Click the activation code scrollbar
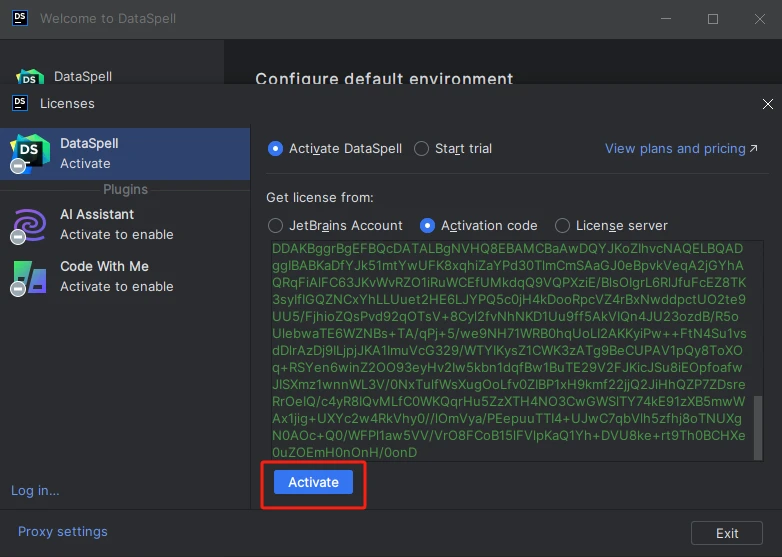Viewport: 782px width, 557px height. (757, 425)
